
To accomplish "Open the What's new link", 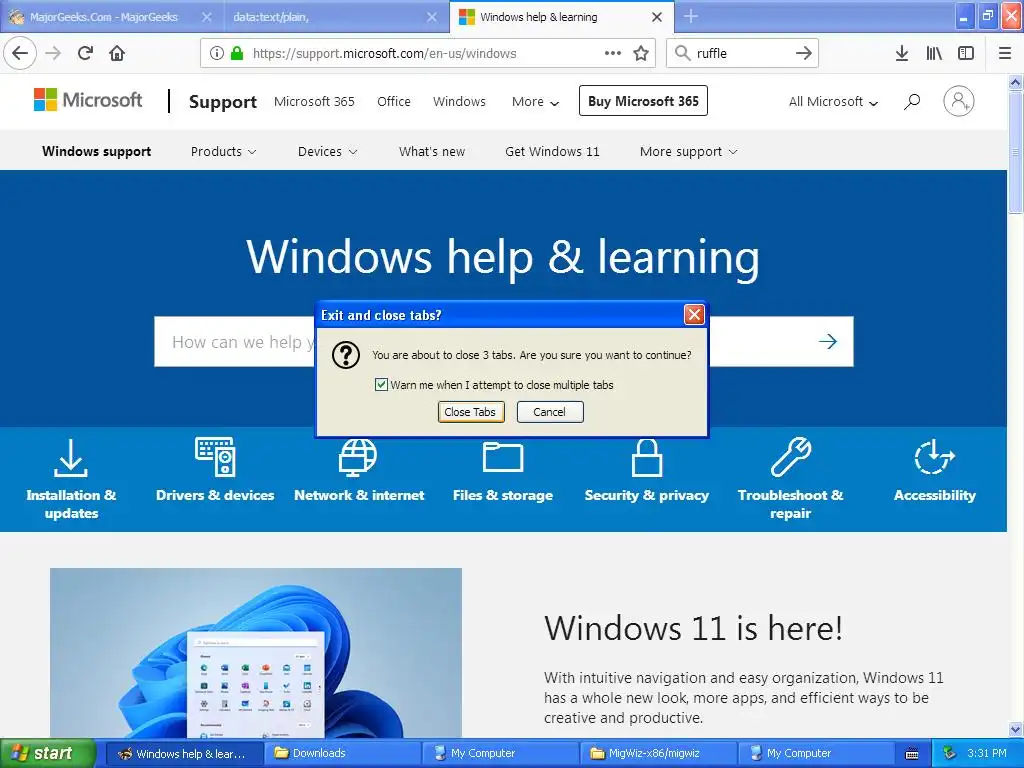I will coord(432,152).
